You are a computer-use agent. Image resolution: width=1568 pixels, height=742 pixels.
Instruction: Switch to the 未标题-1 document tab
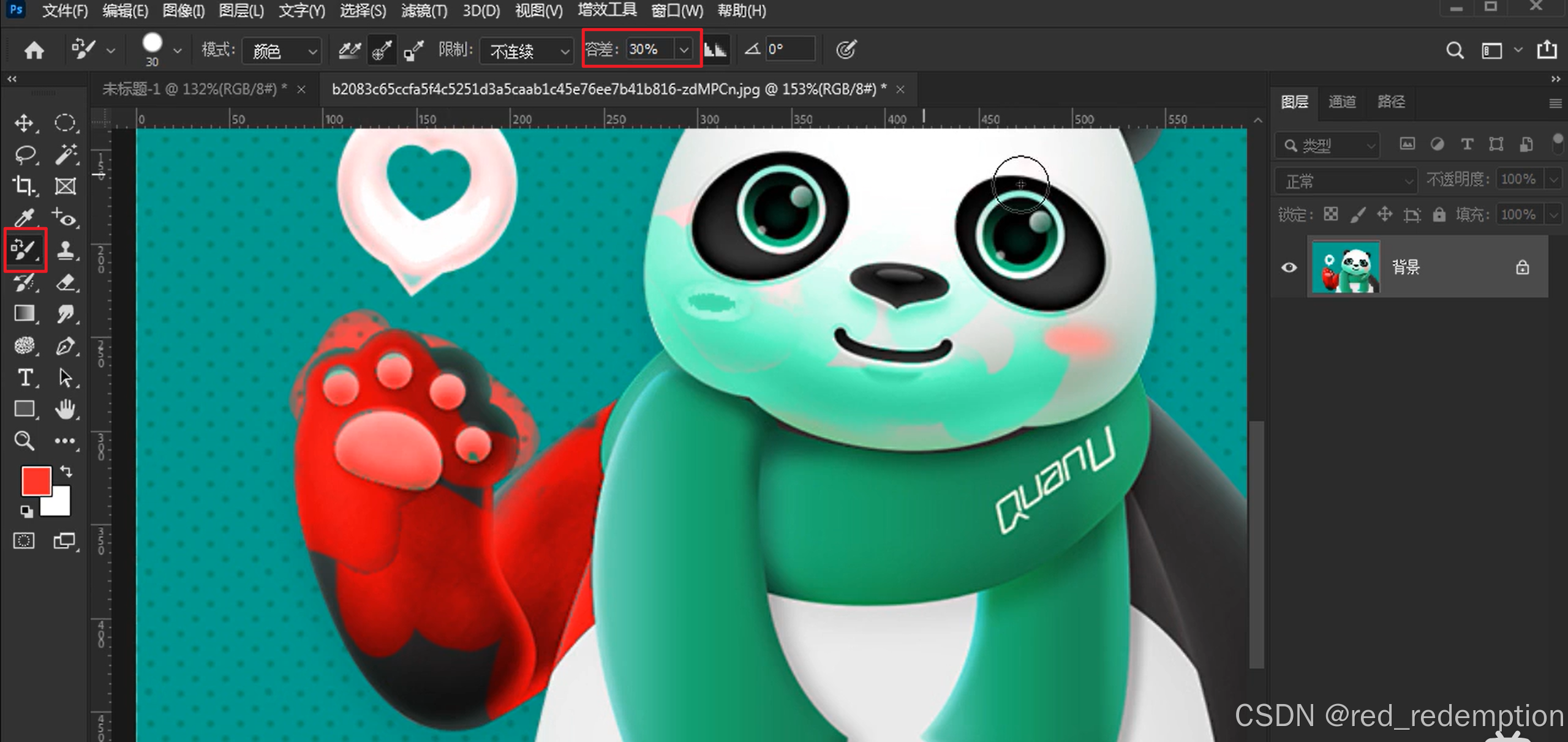pyautogui.click(x=194, y=89)
